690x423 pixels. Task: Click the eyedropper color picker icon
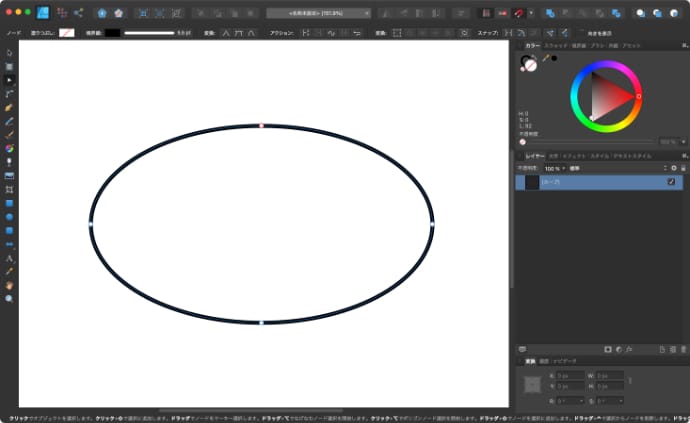click(x=545, y=59)
